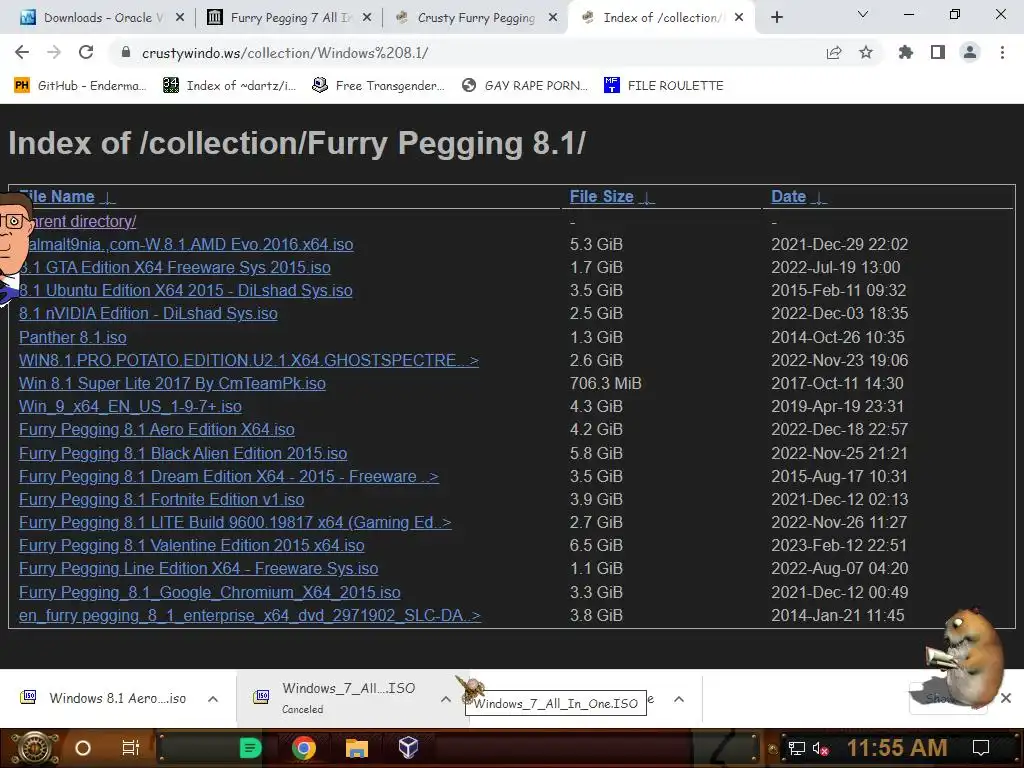Download the Black Alien Edition 2015 iso
Viewport: 1024px width, 768px height.
coord(183,453)
